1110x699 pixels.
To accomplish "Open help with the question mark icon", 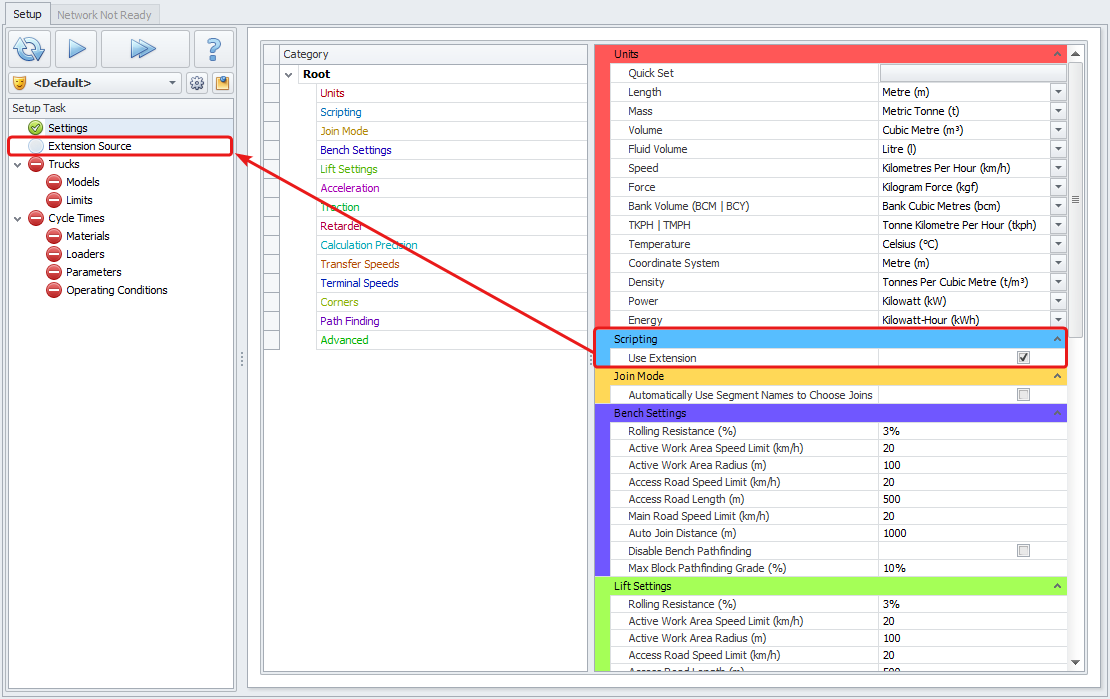I will (x=213, y=49).
